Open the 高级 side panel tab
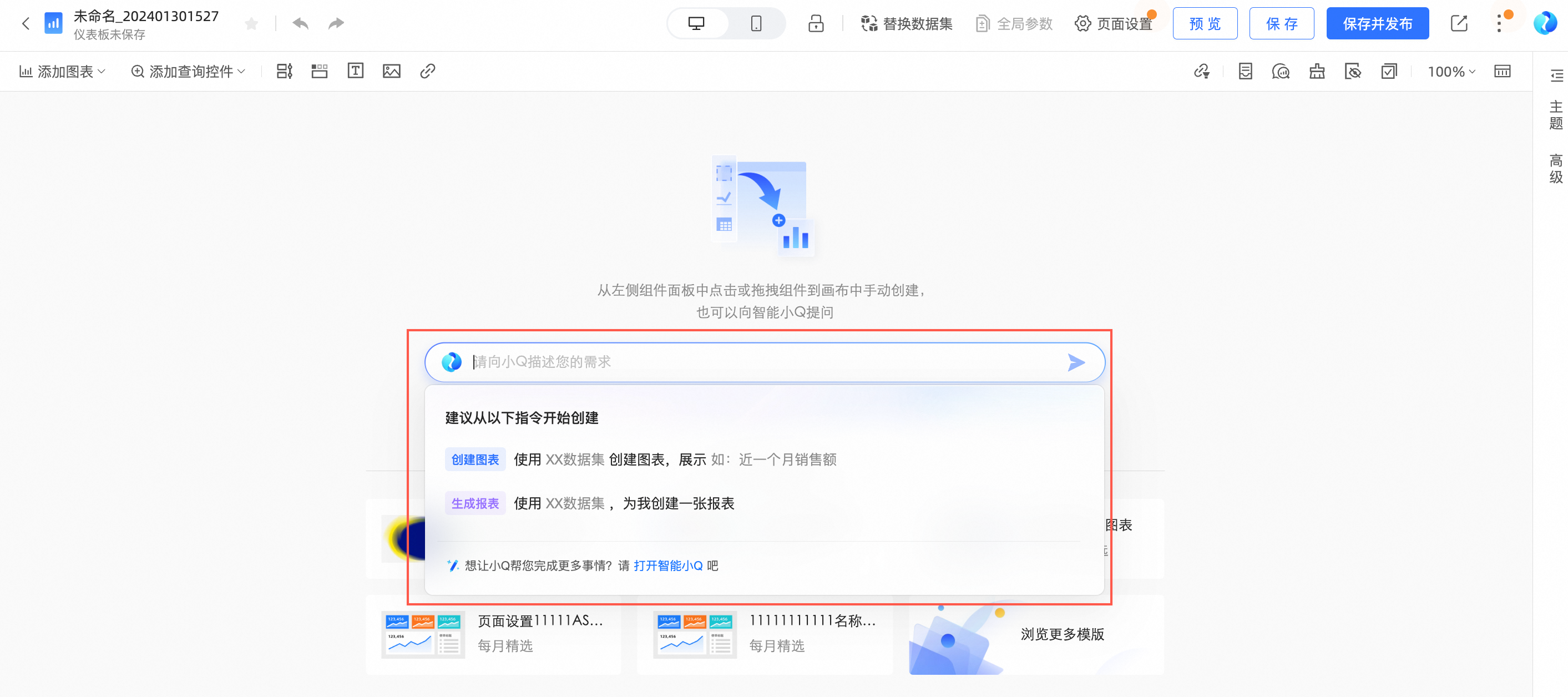The height and width of the screenshot is (697, 1568). tap(1555, 169)
